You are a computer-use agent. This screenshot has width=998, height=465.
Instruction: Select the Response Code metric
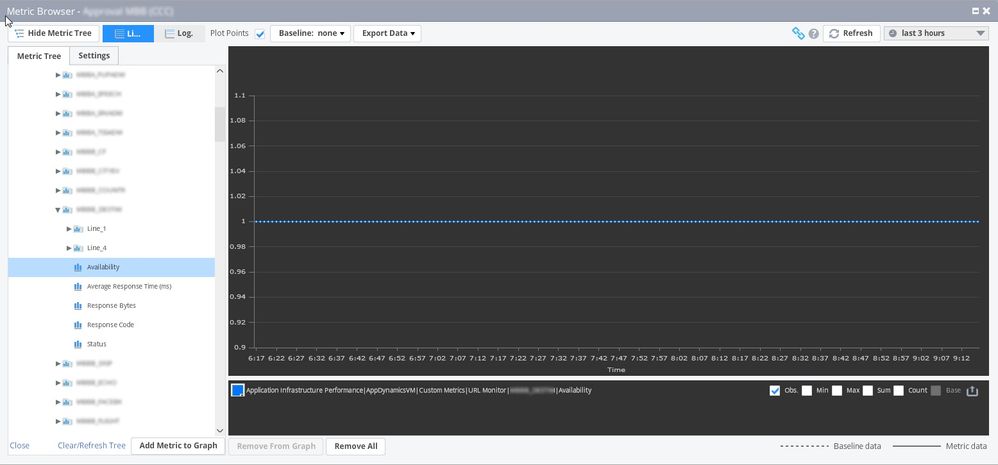pyautogui.click(x=110, y=325)
